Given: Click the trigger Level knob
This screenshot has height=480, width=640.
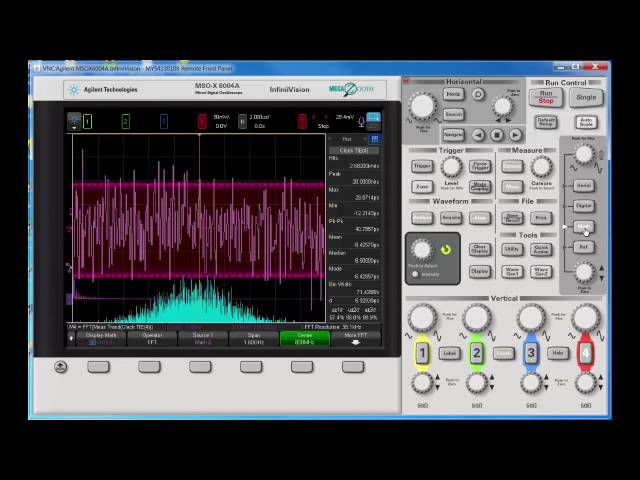Looking at the screenshot, I should coord(451,166).
